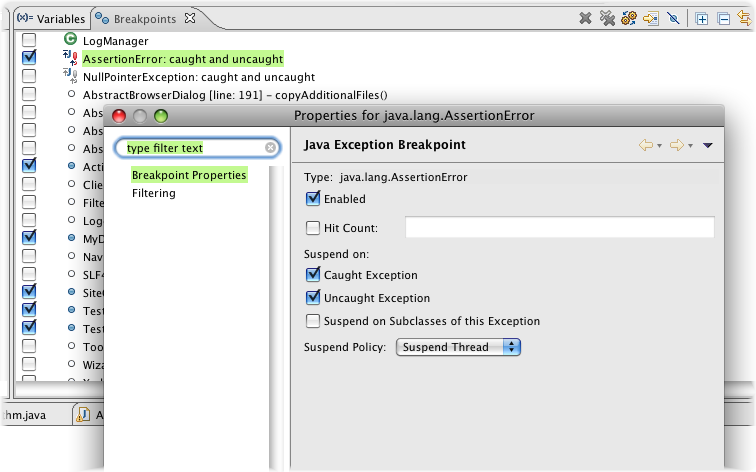Uncheck the Uncaught Exception option

tap(313, 297)
